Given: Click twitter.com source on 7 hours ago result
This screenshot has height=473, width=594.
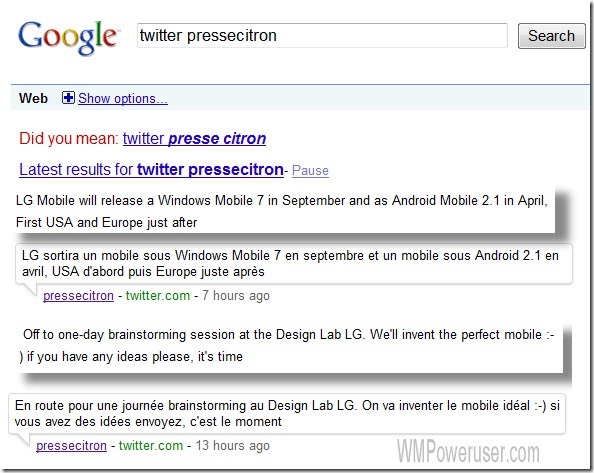Looking at the screenshot, I should pos(158,295).
